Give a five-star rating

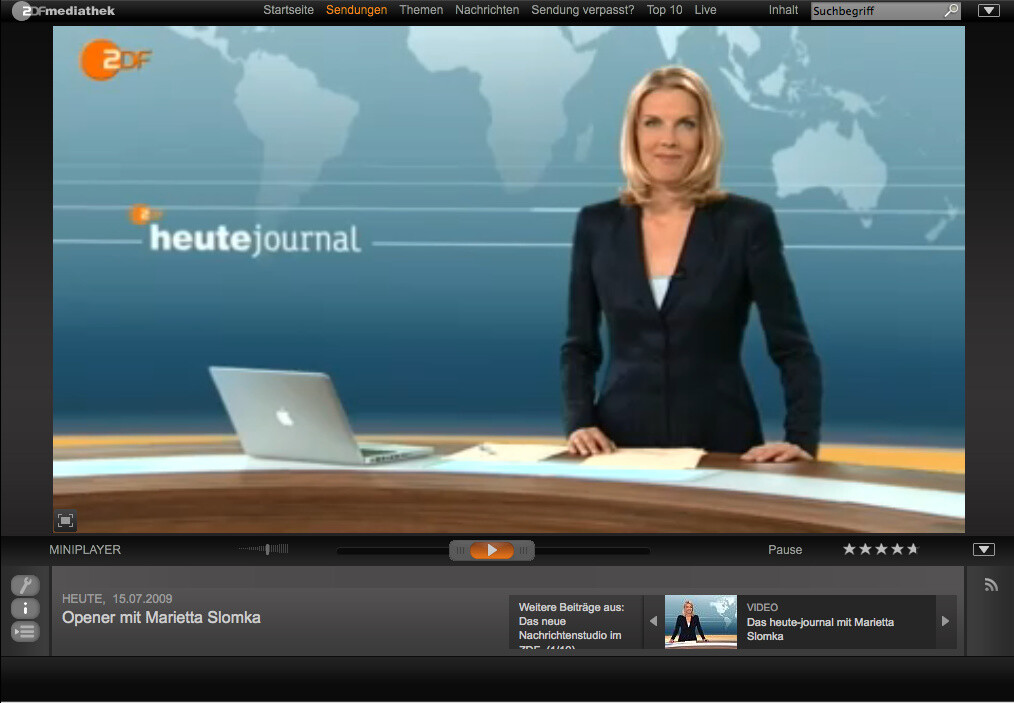click(x=912, y=549)
